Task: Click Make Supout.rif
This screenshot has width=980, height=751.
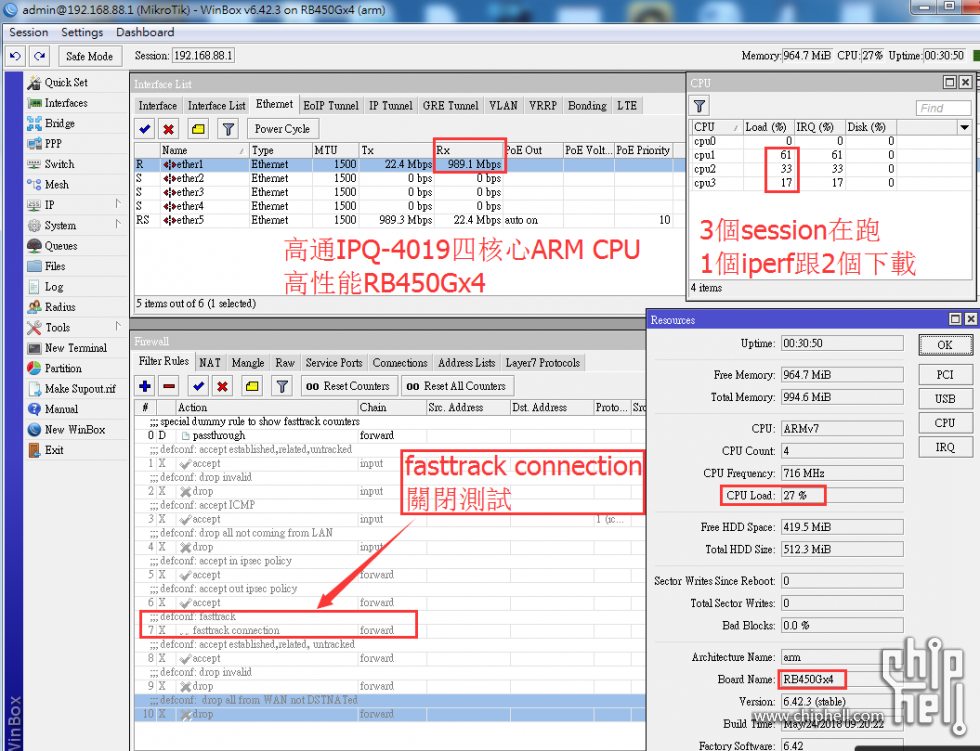Action: coord(80,389)
